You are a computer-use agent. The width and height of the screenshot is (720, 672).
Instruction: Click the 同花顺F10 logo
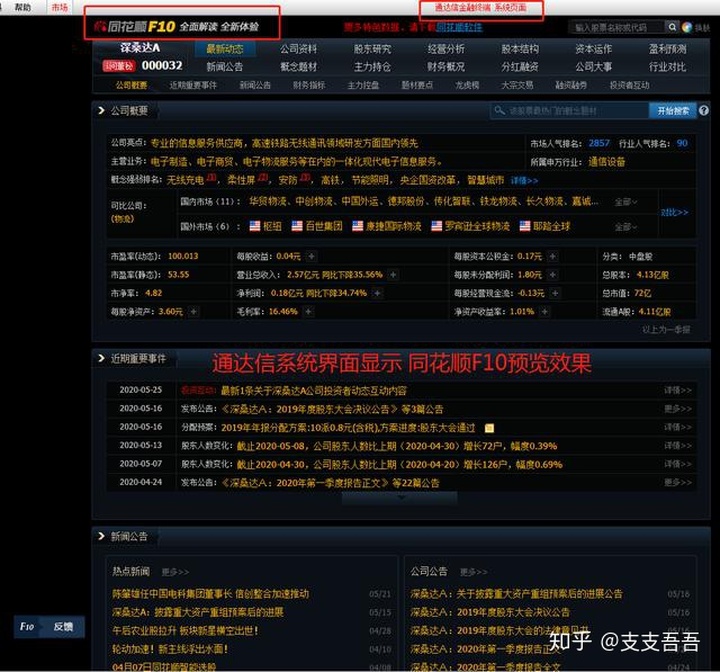135,27
